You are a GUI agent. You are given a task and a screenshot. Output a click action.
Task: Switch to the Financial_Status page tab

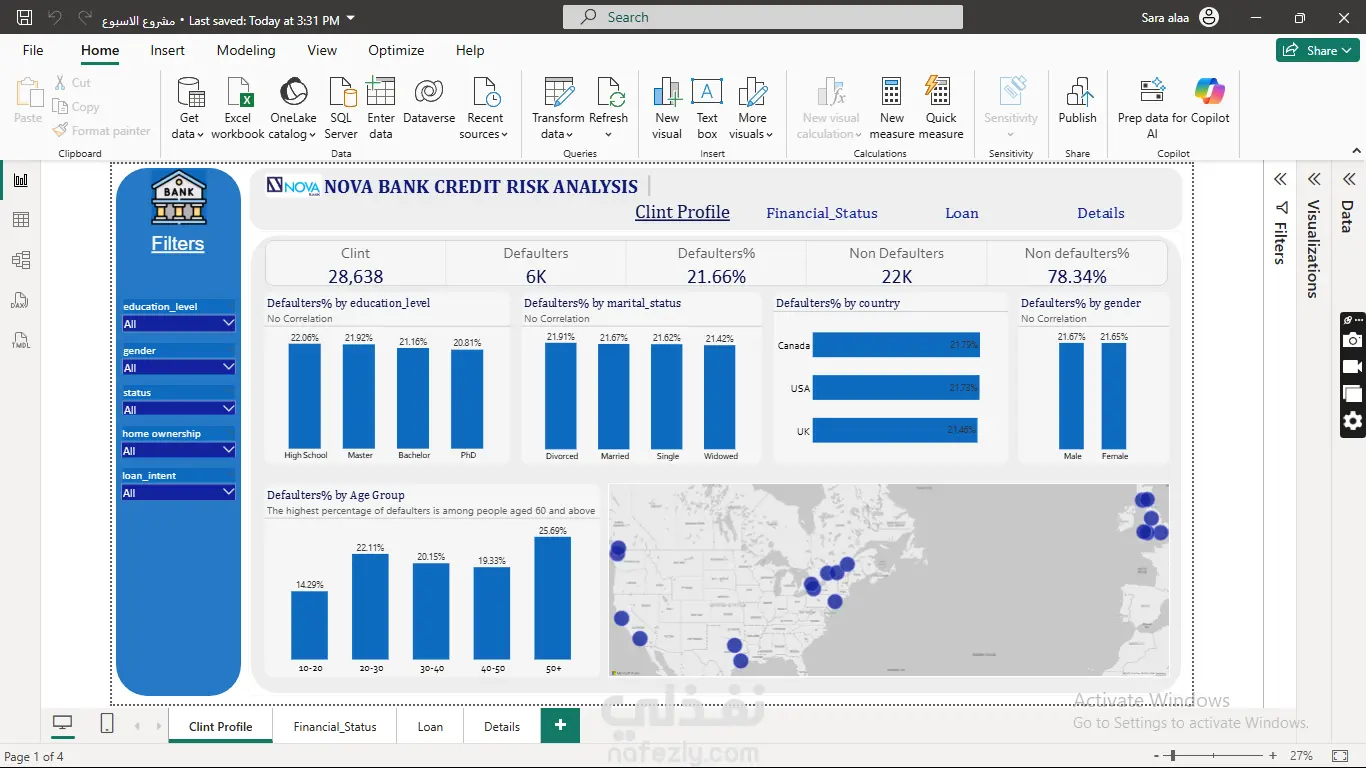click(335, 727)
